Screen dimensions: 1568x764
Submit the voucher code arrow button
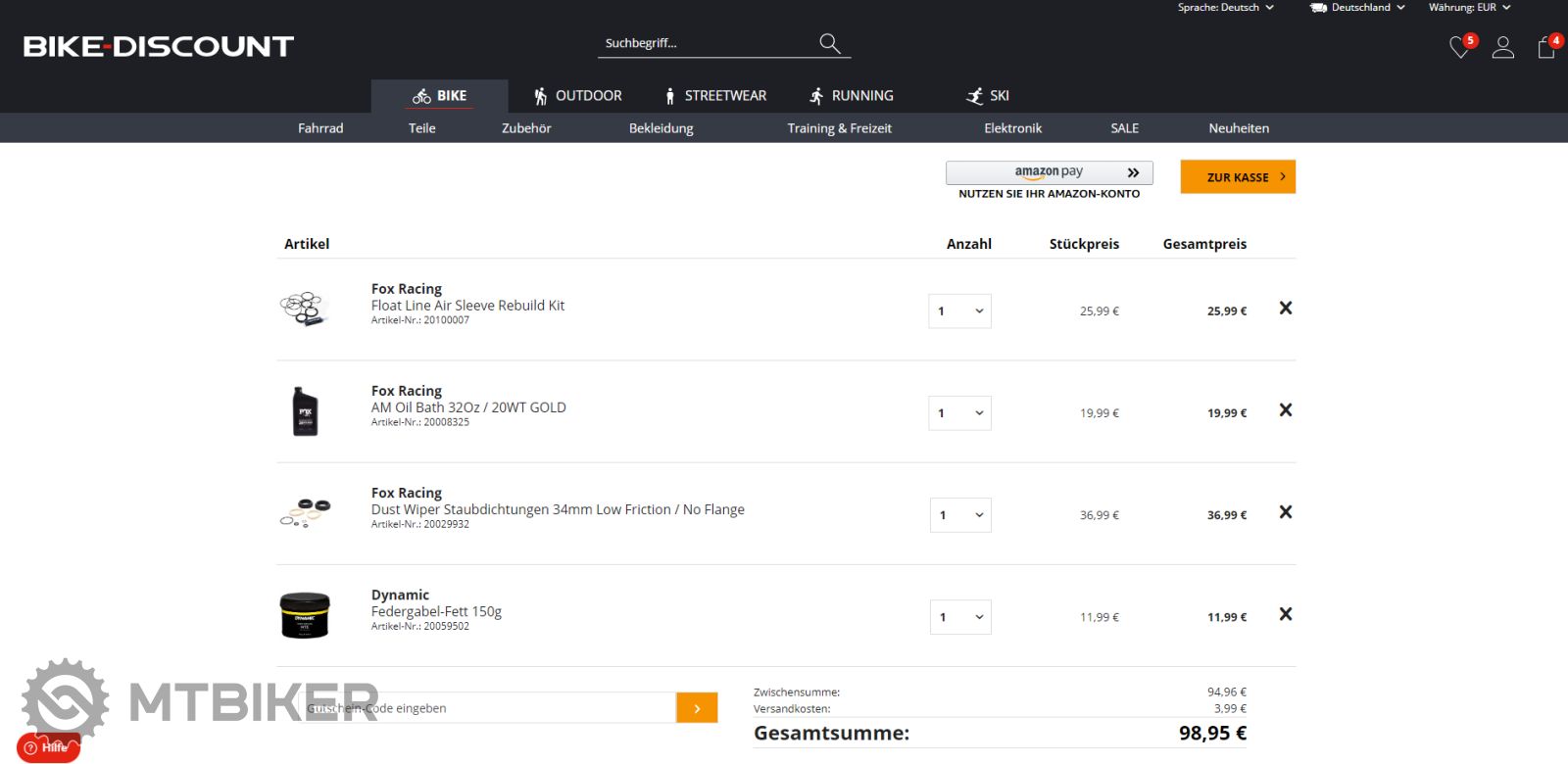pyautogui.click(x=697, y=708)
